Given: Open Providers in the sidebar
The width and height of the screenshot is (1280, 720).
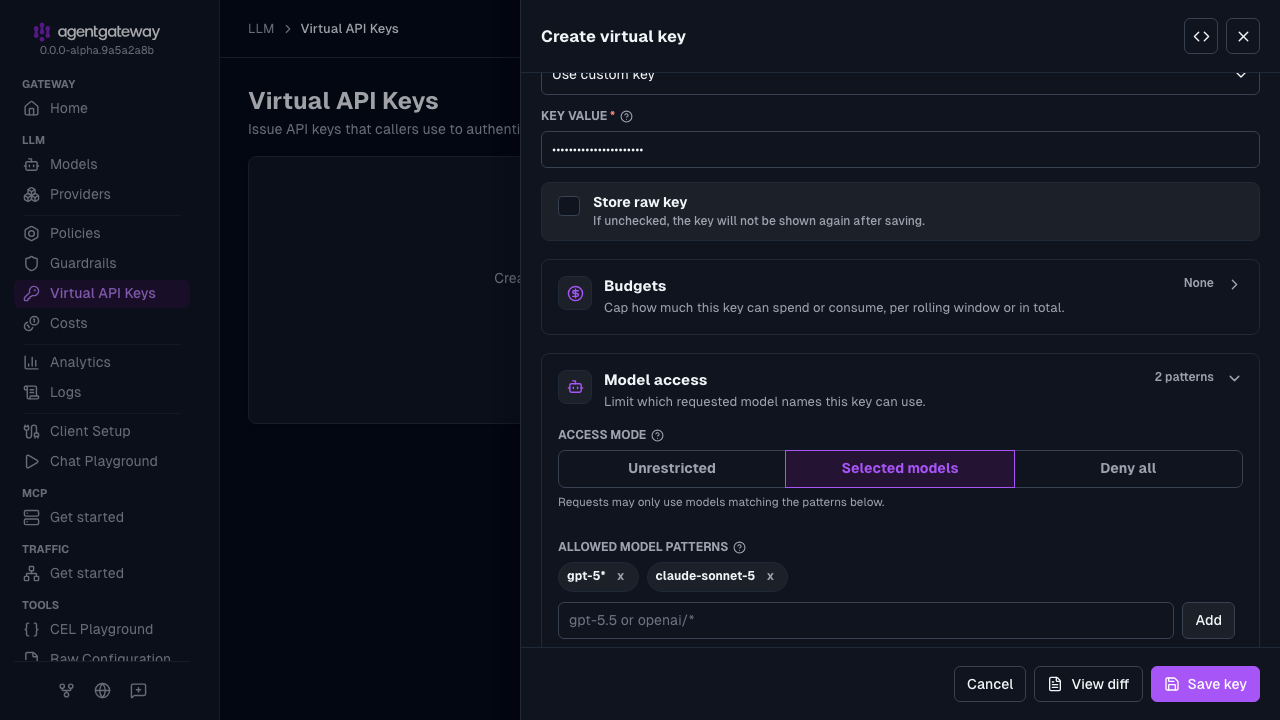Looking at the screenshot, I should (102, 194).
